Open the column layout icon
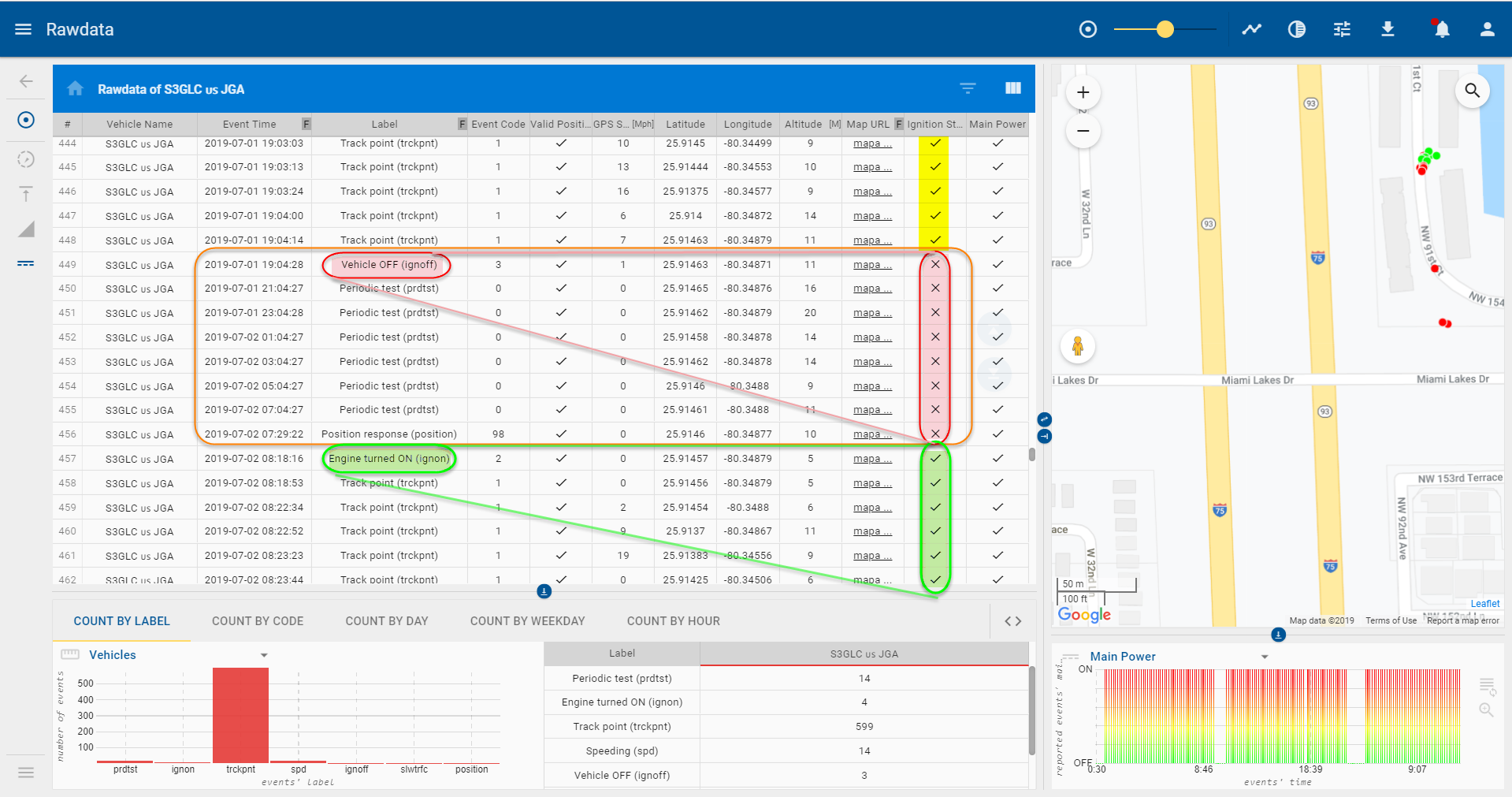This screenshot has height=797, width=1512. (x=1013, y=88)
